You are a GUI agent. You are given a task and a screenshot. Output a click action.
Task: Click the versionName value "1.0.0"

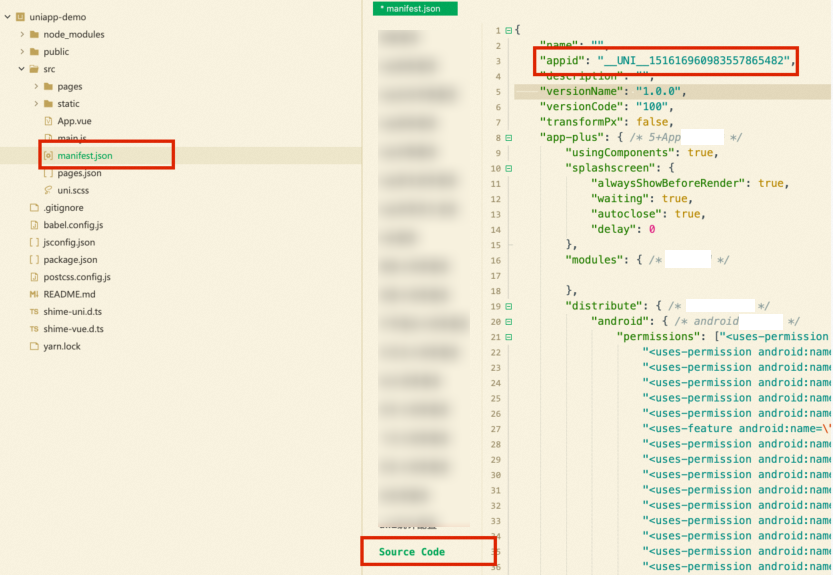(658, 91)
